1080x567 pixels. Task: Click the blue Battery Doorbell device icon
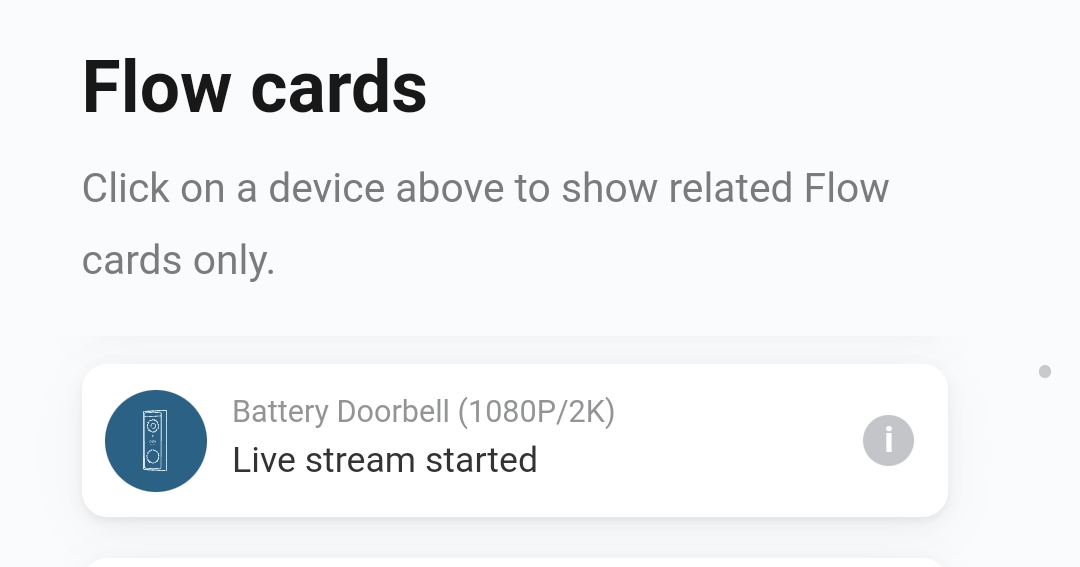pyautogui.click(x=156, y=441)
